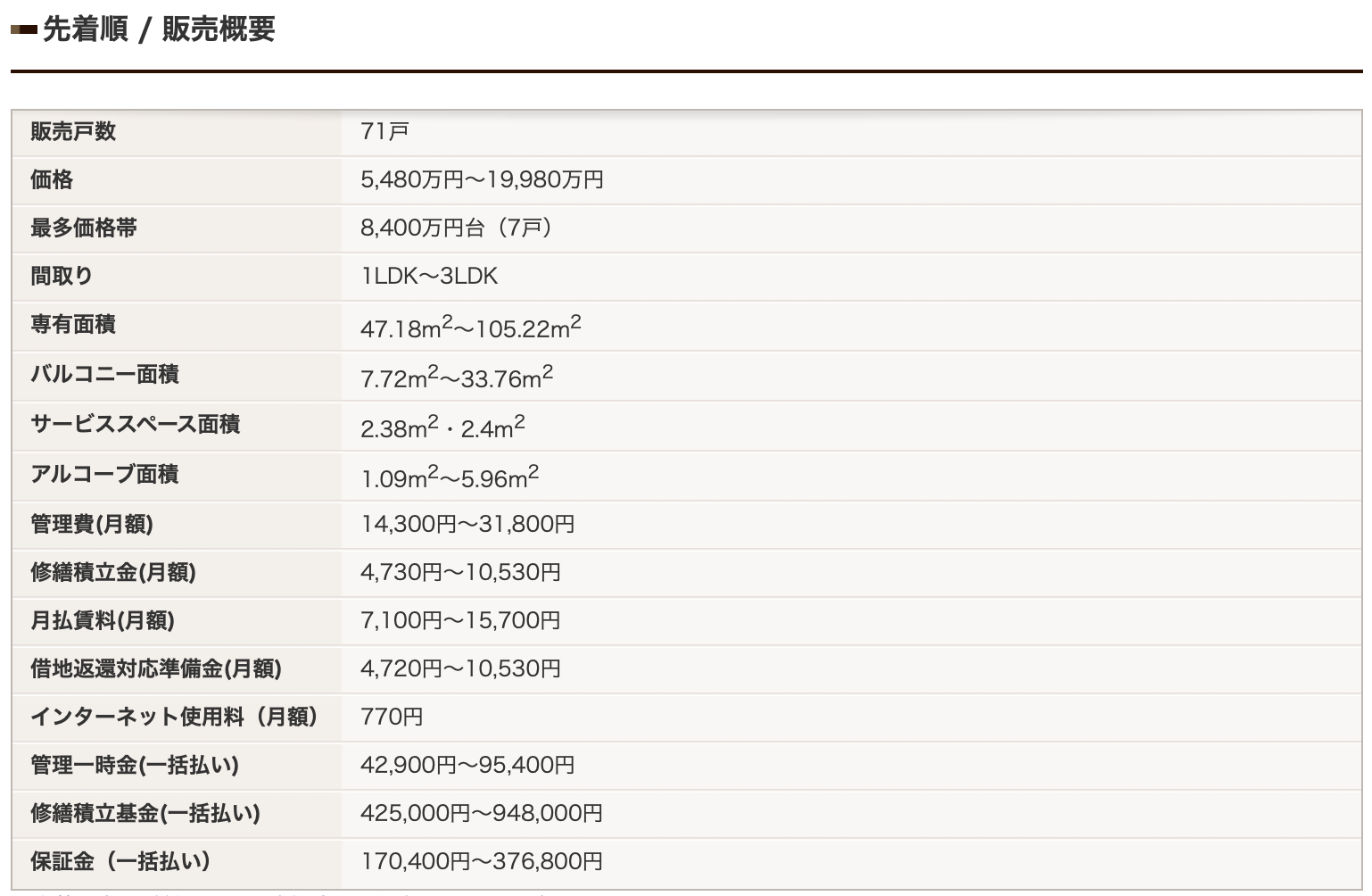Click the 最多価格帯 label
Image resolution: width=1372 pixels, height=896 pixels.
pos(84,228)
